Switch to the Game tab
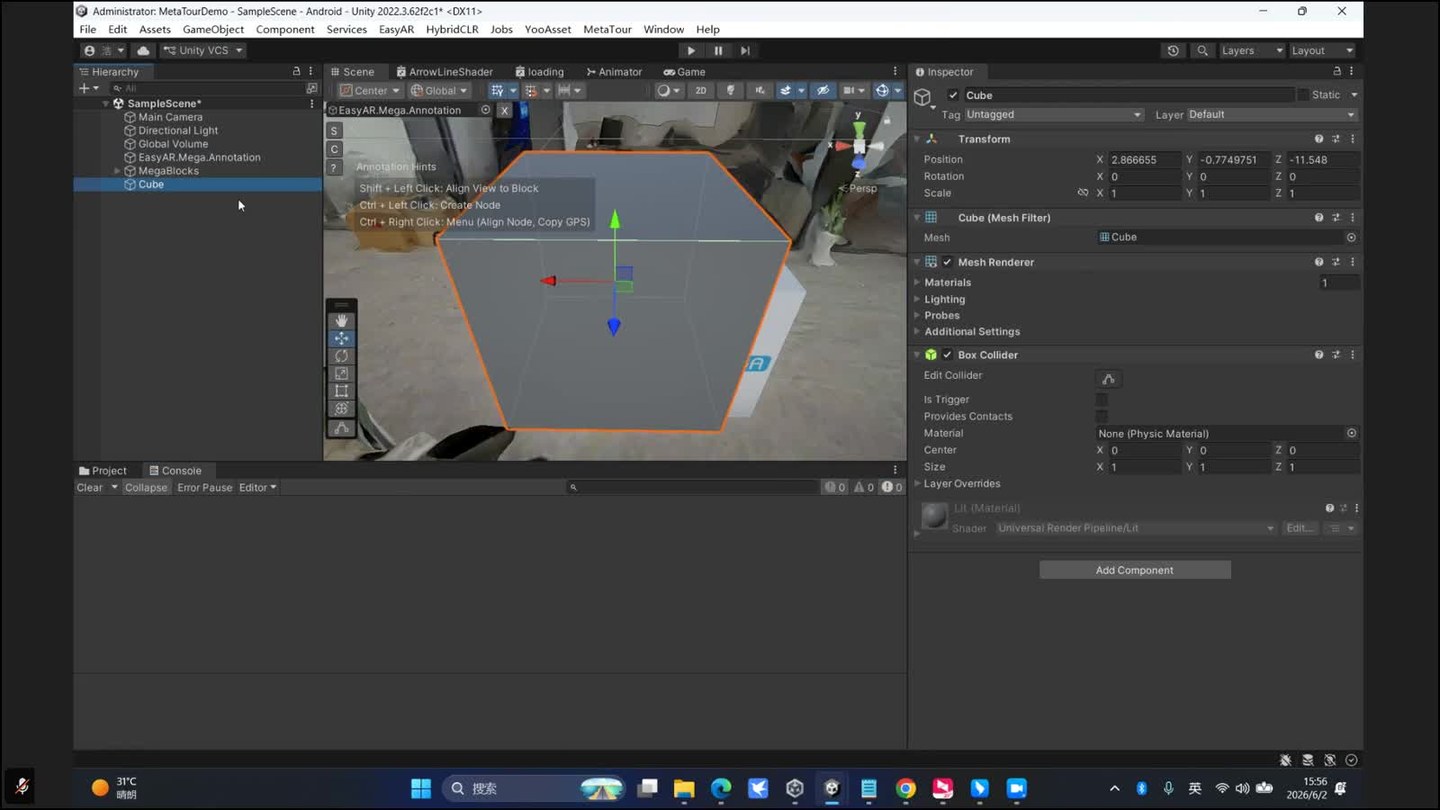The image size is (1440, 810). (x=684, y=72)
